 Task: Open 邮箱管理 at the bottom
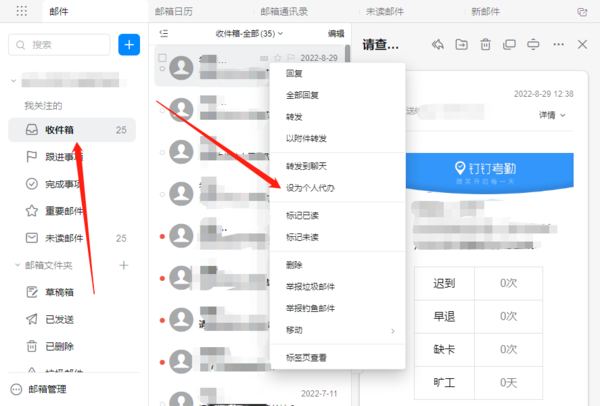point(39,389)
